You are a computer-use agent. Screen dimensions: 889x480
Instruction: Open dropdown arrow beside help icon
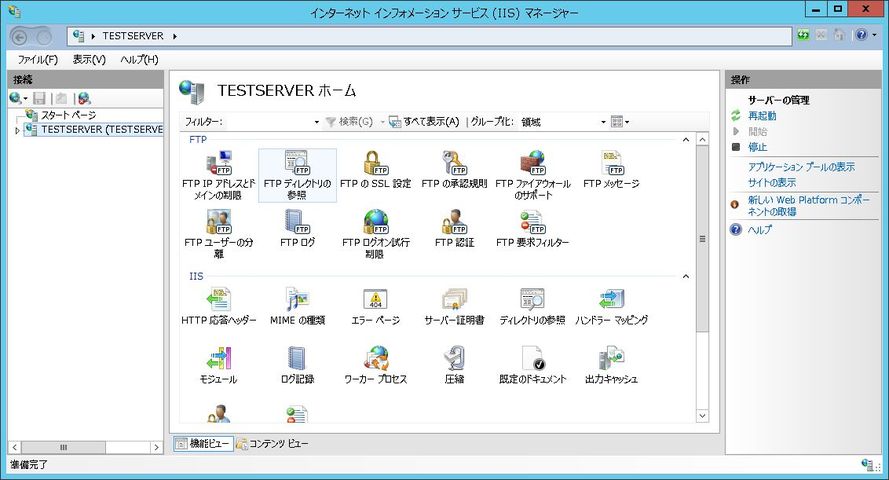pyautogui.click(x=874, y=35)
